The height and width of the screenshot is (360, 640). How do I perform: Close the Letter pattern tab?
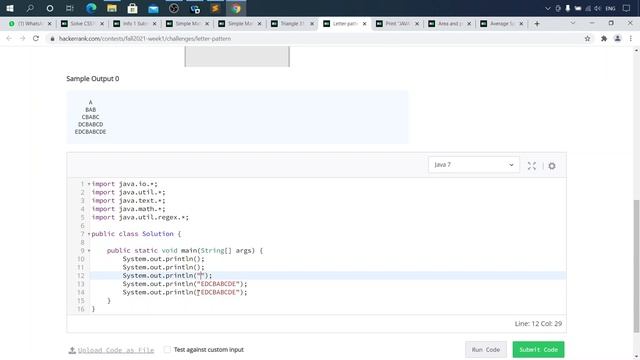click(x=364, y=24)
